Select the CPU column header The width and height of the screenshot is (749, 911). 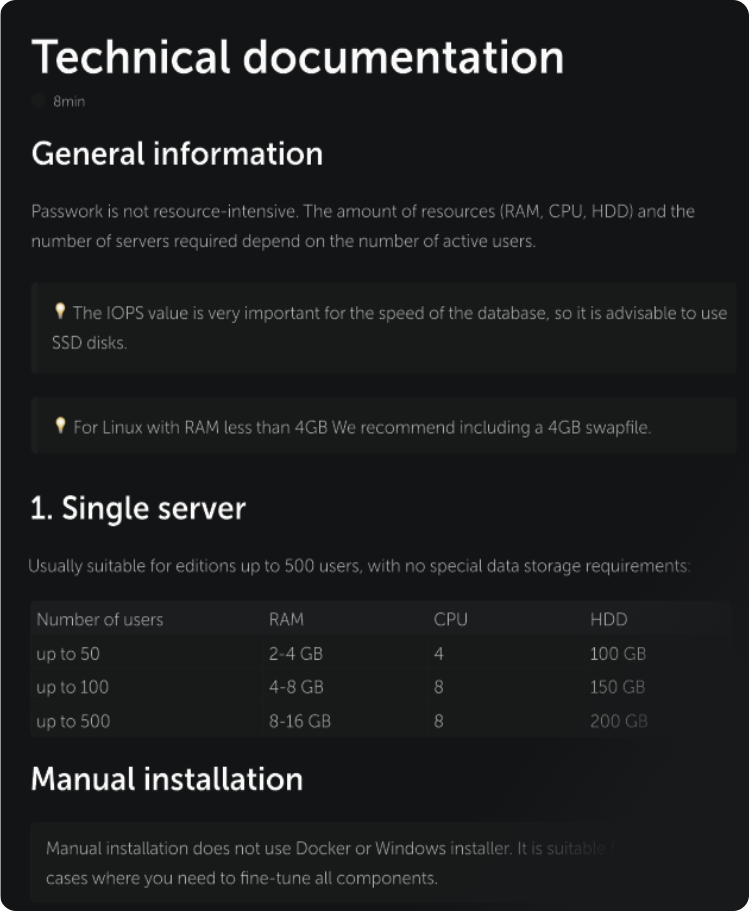pos(450,619)
